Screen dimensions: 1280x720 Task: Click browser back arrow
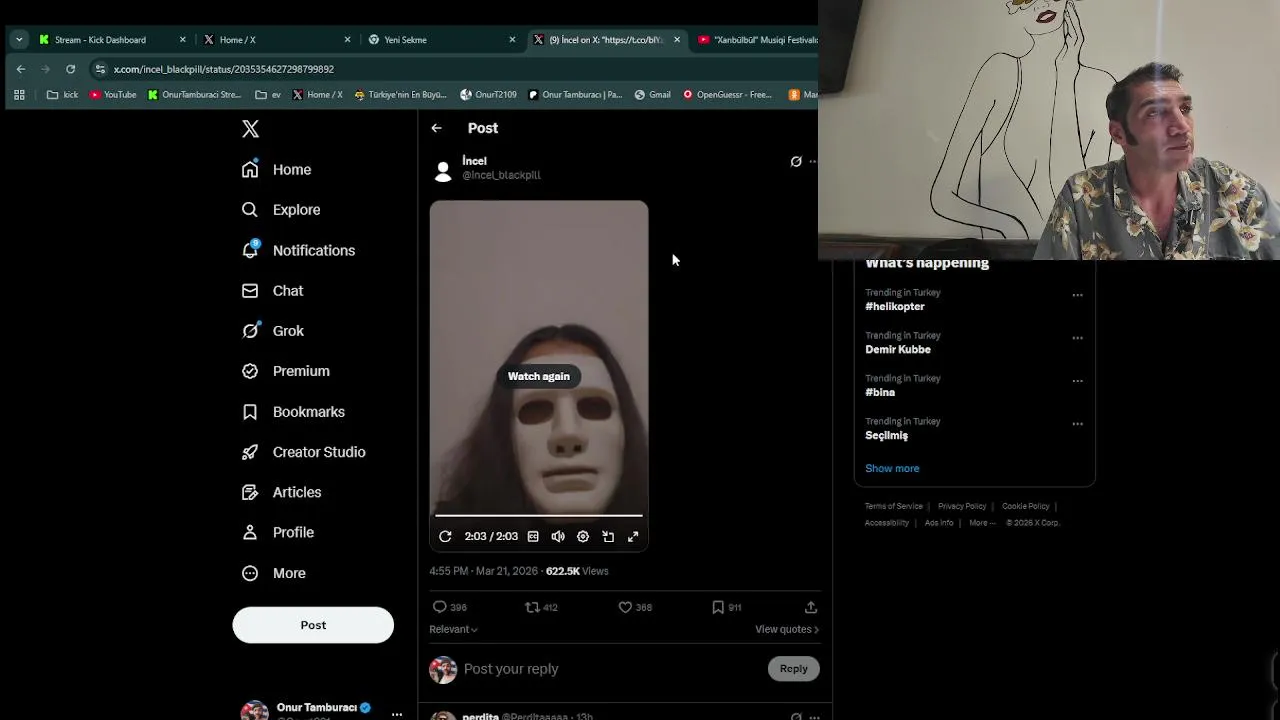[x=21, y=69]
